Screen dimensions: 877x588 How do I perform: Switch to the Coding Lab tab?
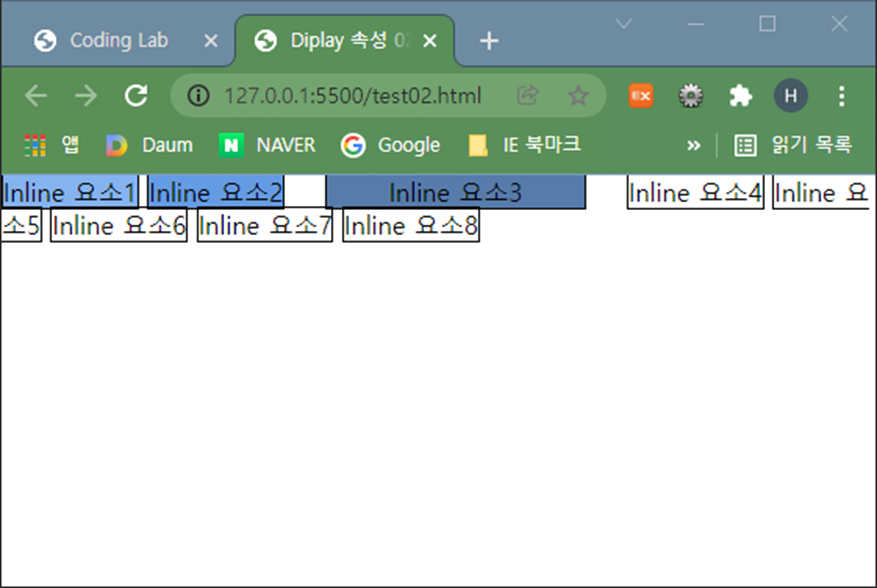(x=119, y=41)
